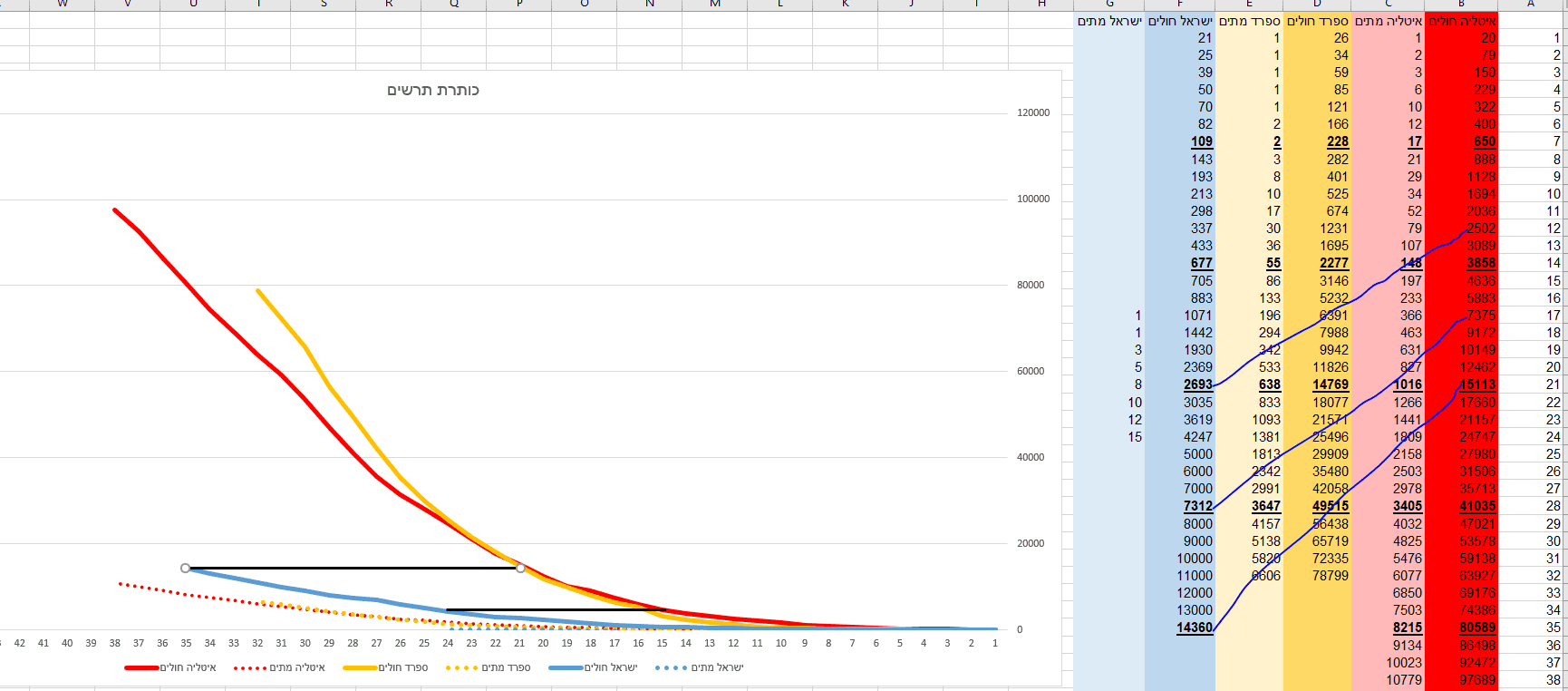The height and width of the screenshot is (691, 1568).
Task: Click the איטליה מתים legend entry
Action: 279,667
